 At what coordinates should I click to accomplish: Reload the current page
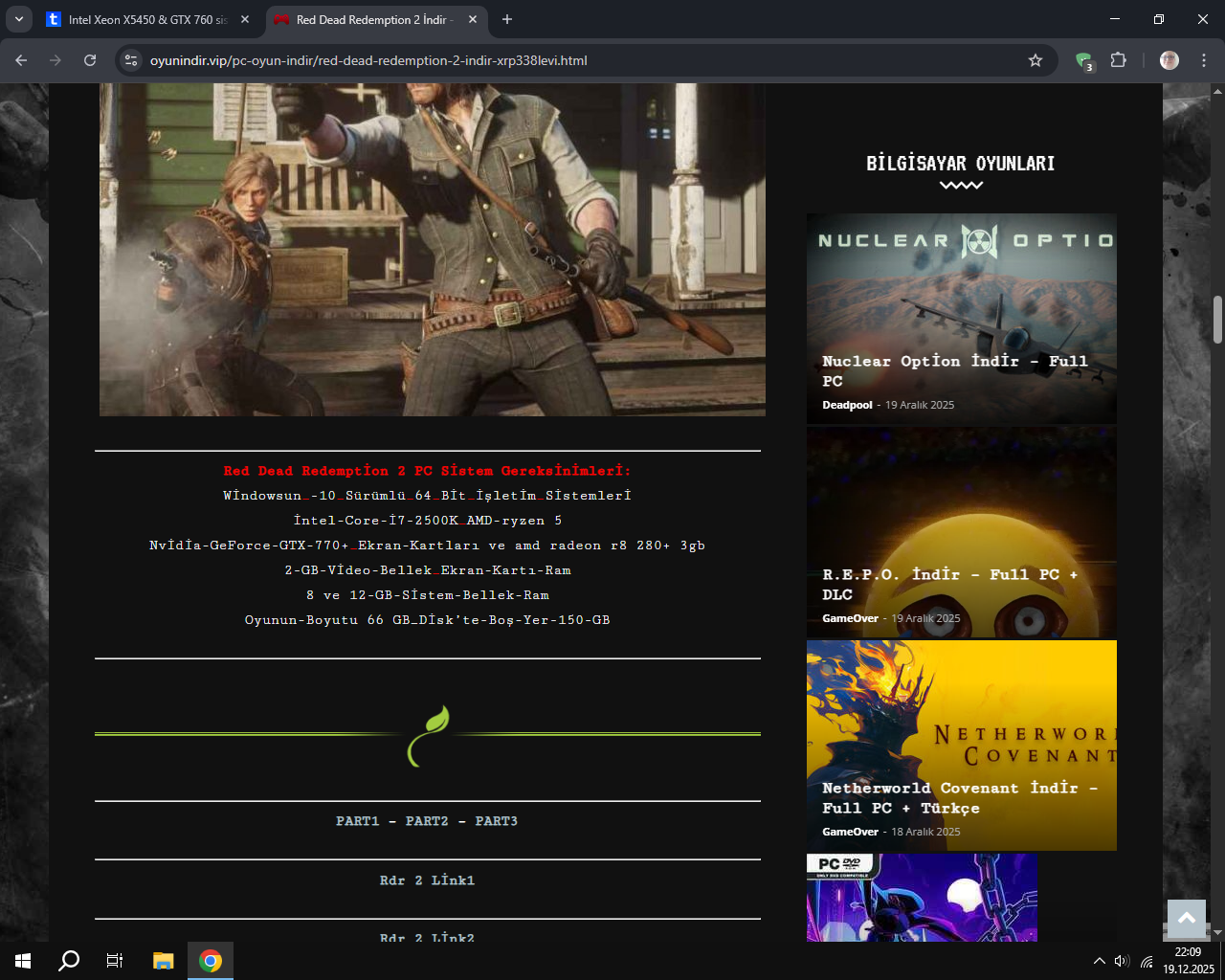[90, 60]
